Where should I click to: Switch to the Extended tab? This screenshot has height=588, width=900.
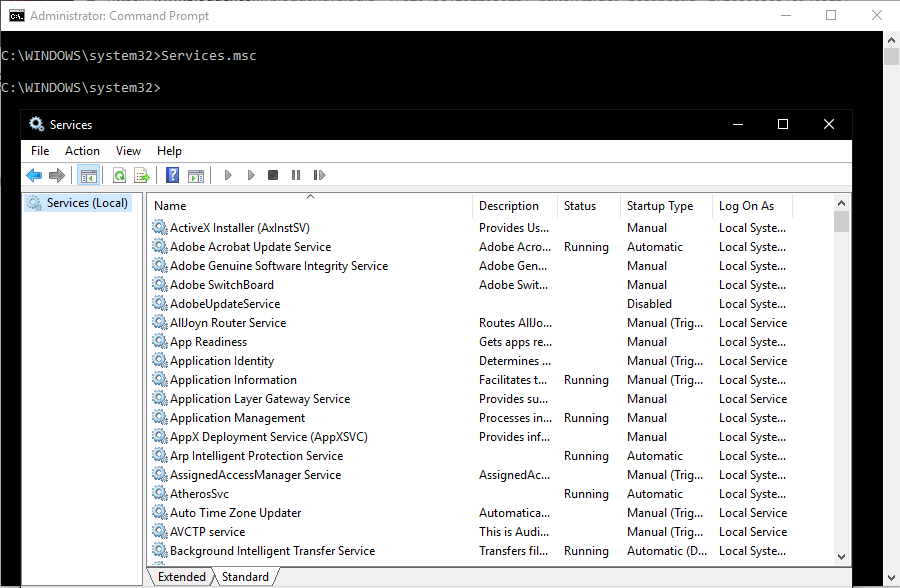(x=181, y=577)
